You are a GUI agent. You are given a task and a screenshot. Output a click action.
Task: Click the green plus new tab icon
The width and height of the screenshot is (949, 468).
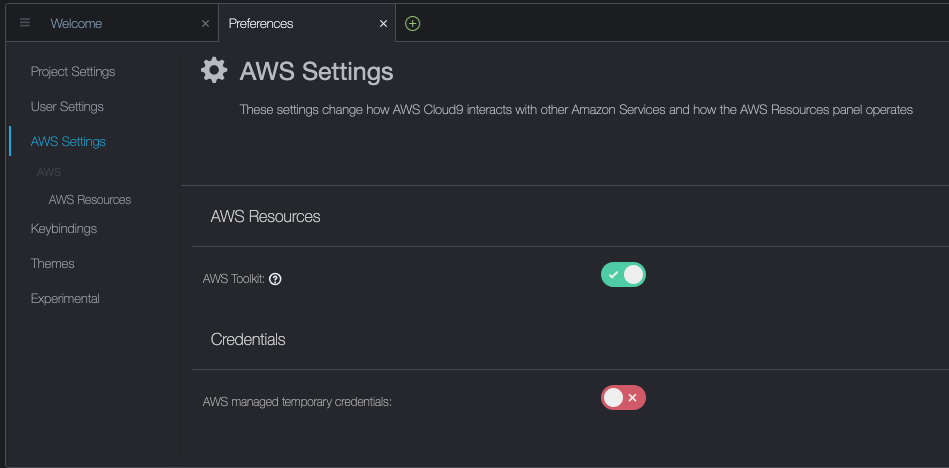click(412, 23)
